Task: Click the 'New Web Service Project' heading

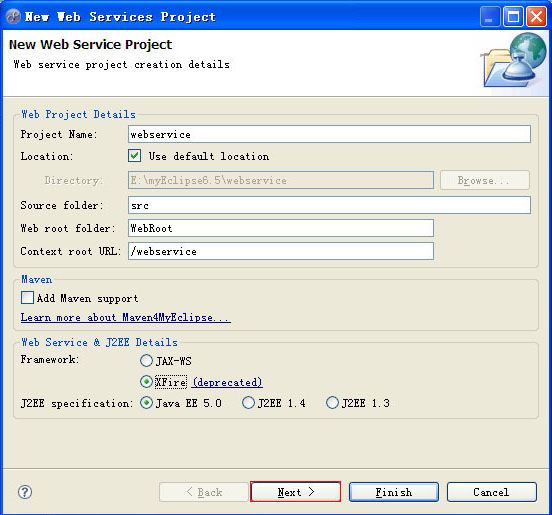Action: pyautogui.click(x=90, y=44)
